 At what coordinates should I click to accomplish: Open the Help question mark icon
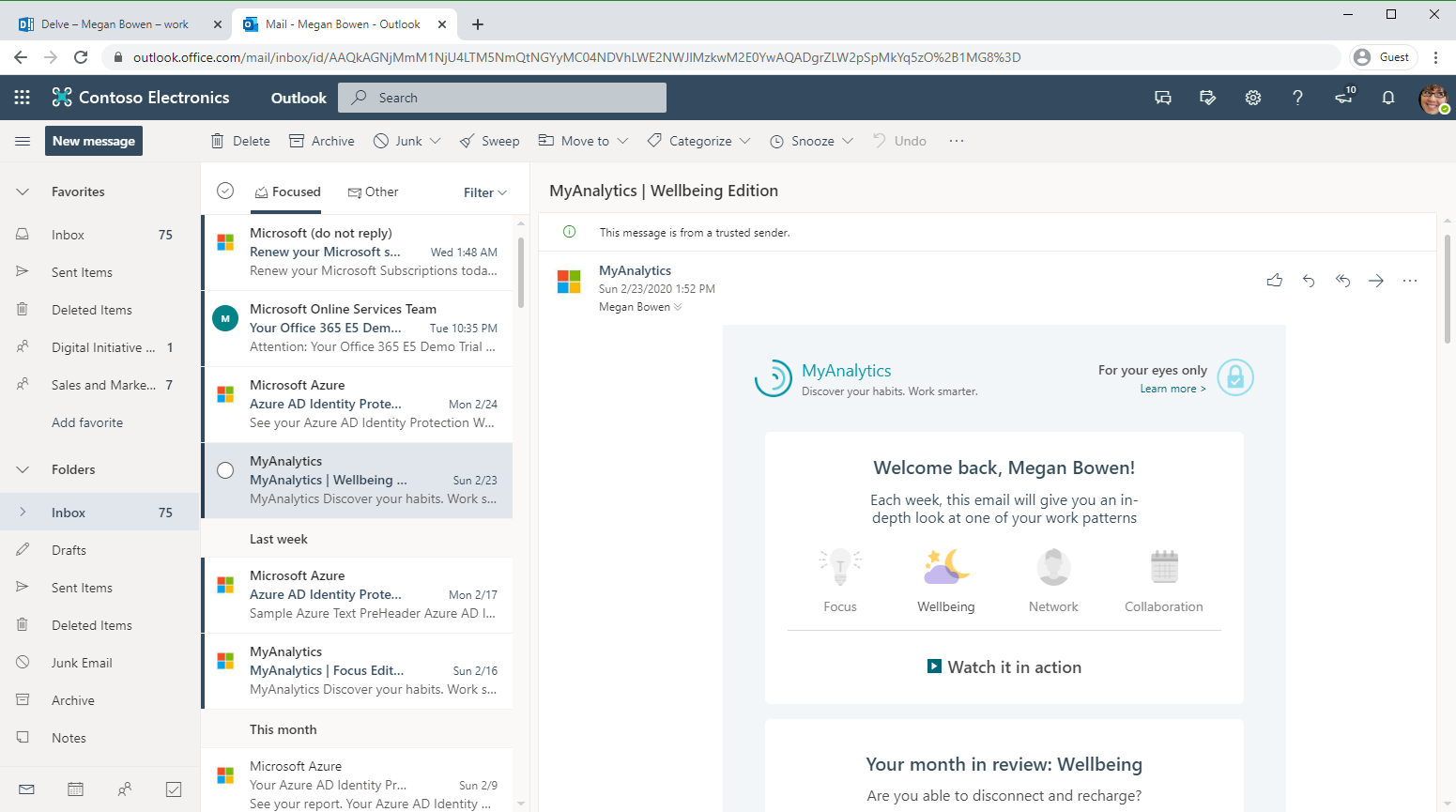tap(1298, 98)
